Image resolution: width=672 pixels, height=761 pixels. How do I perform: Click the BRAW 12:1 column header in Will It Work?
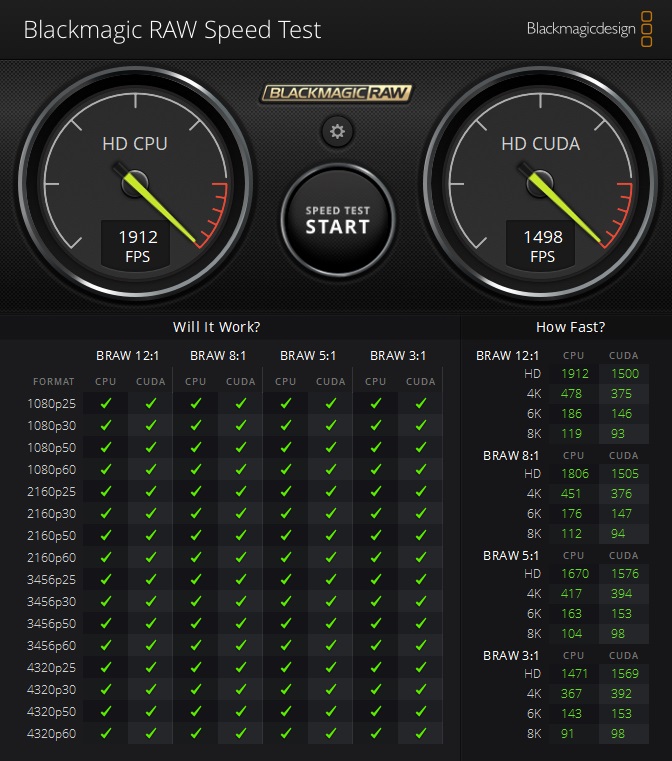pos(128,356)
